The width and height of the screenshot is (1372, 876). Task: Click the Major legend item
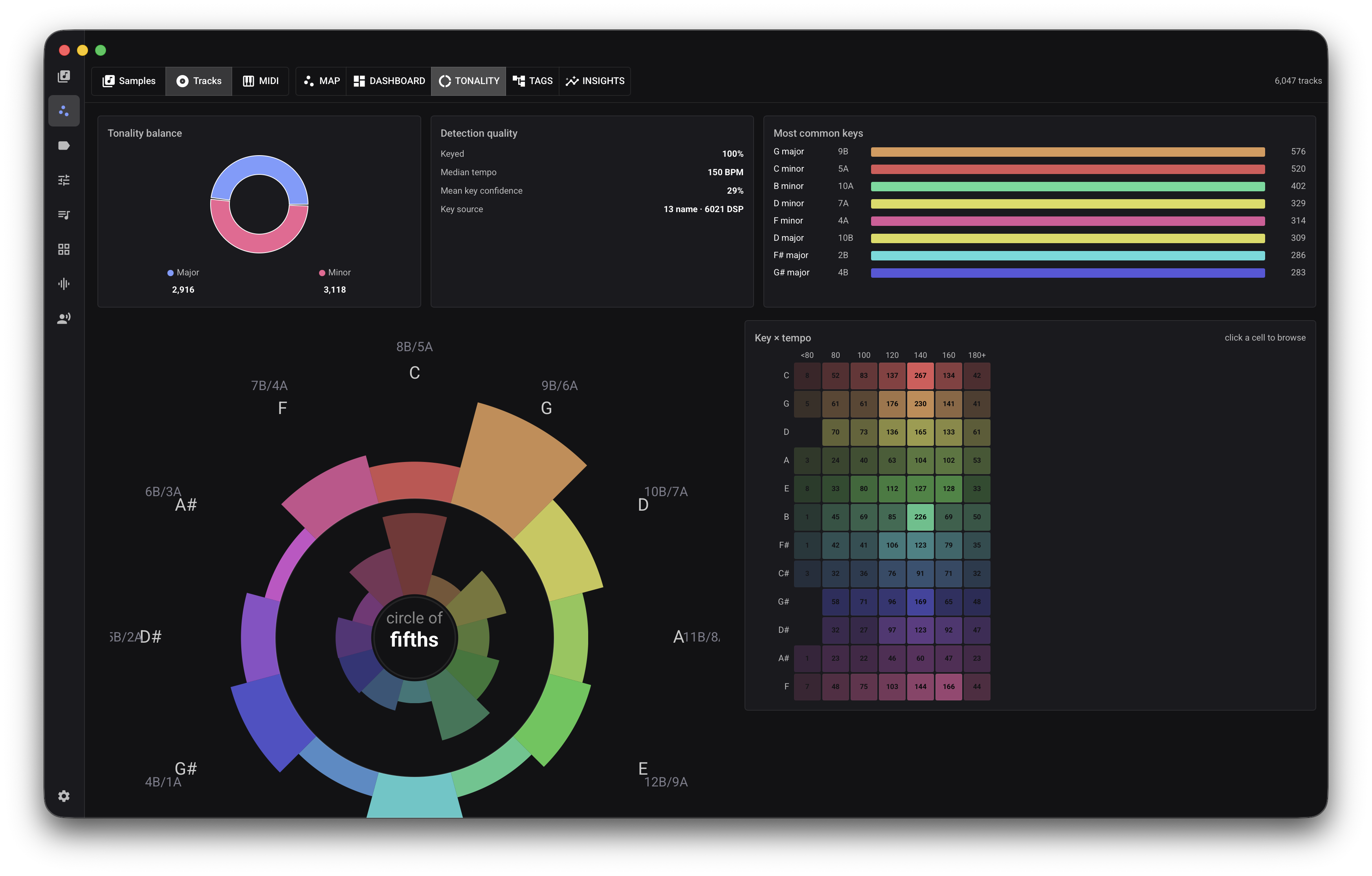point(183,273)
